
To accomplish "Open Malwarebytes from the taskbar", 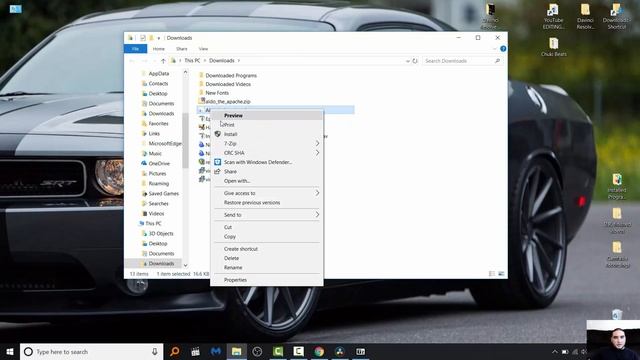I will (x=216, y=351).
